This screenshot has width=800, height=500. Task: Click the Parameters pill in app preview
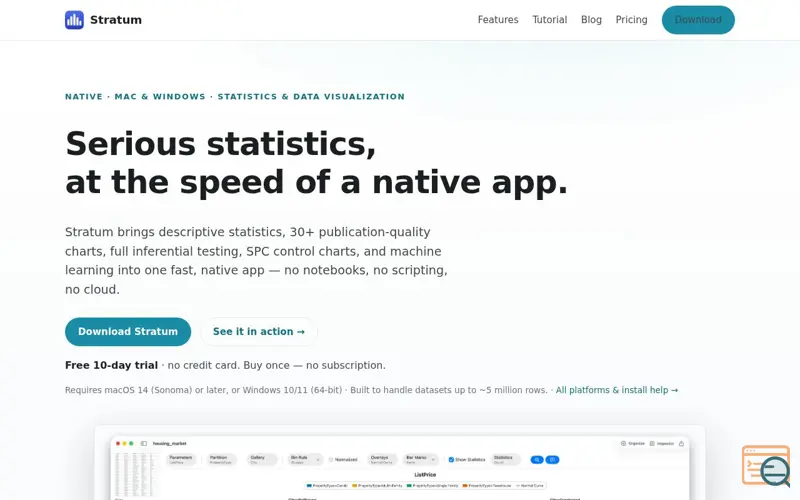coord(181,460)
